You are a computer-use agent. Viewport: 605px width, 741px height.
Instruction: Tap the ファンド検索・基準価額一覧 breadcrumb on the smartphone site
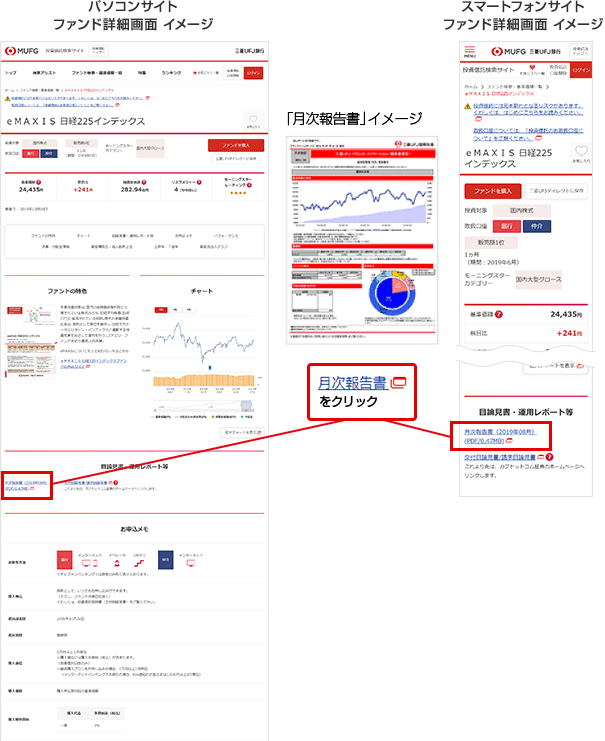pos(516,87)
